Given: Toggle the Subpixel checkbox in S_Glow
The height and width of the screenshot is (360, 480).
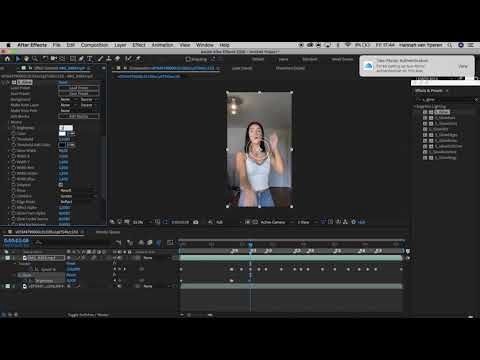Looking at the screenshot, I should (x=61, y=185).
